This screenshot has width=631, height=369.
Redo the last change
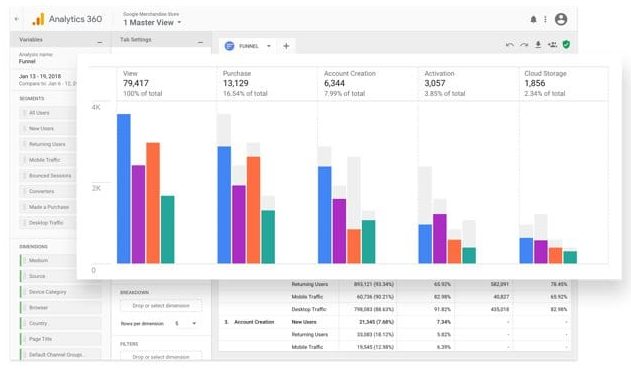click(x=524, y=45)
